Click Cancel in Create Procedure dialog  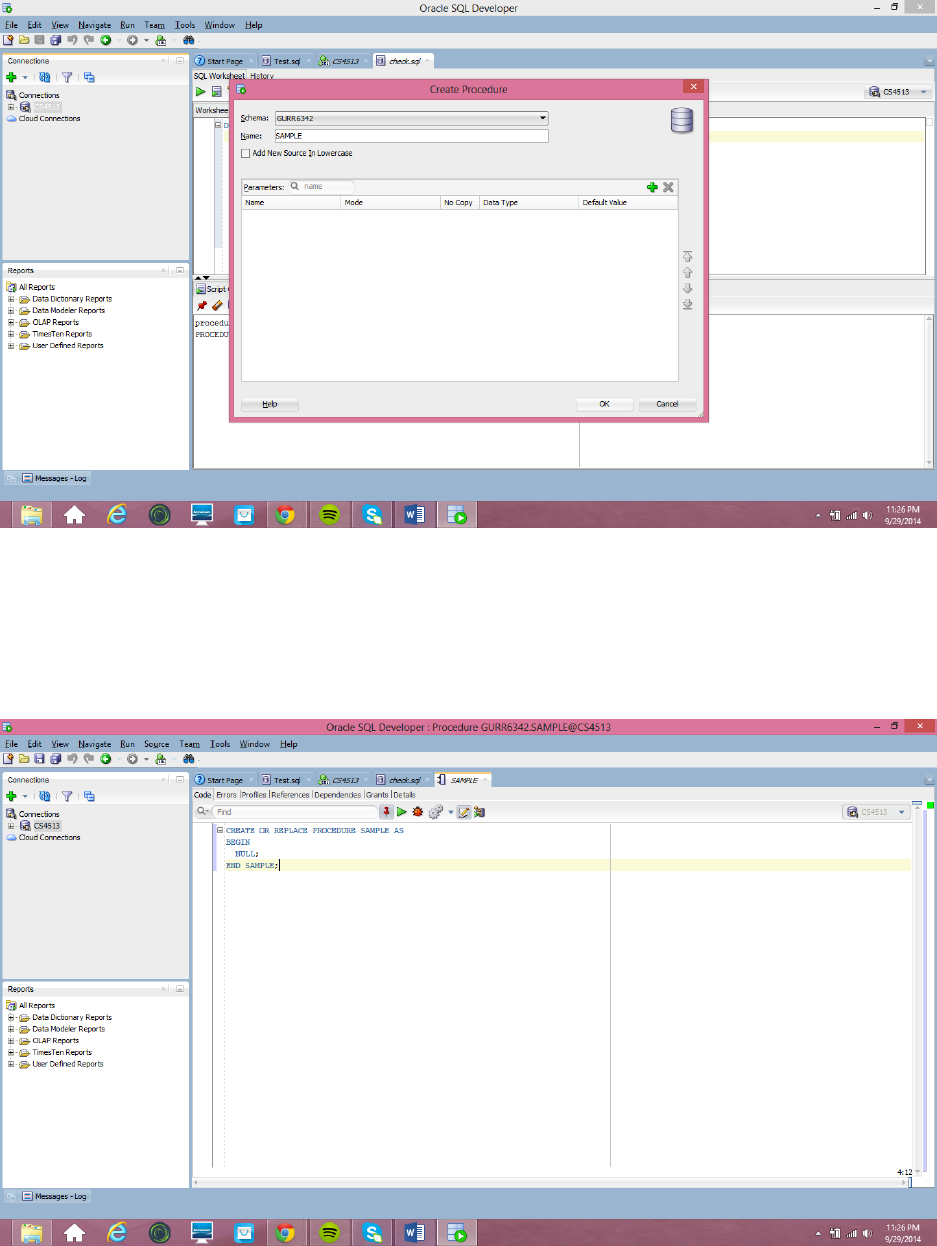point(667,404)
